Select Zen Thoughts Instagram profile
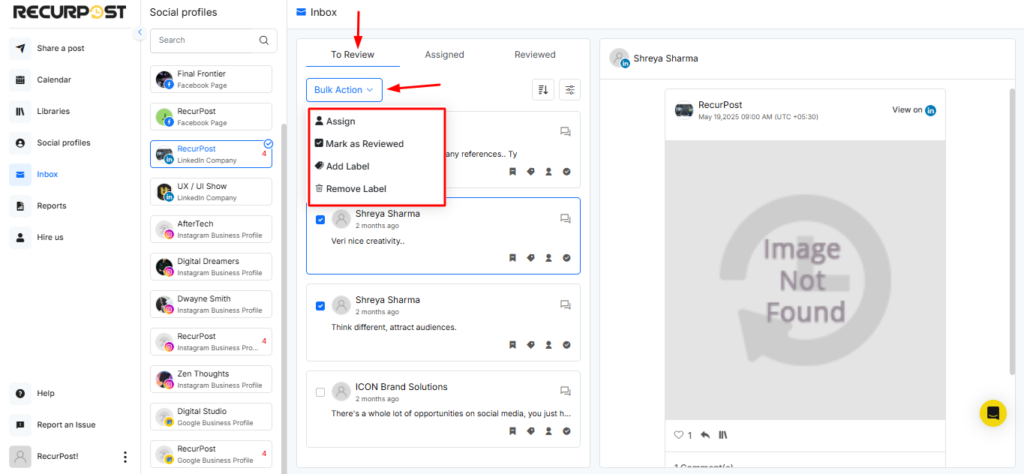Screen dimensions: 1024x474 [x=211, y=379]
